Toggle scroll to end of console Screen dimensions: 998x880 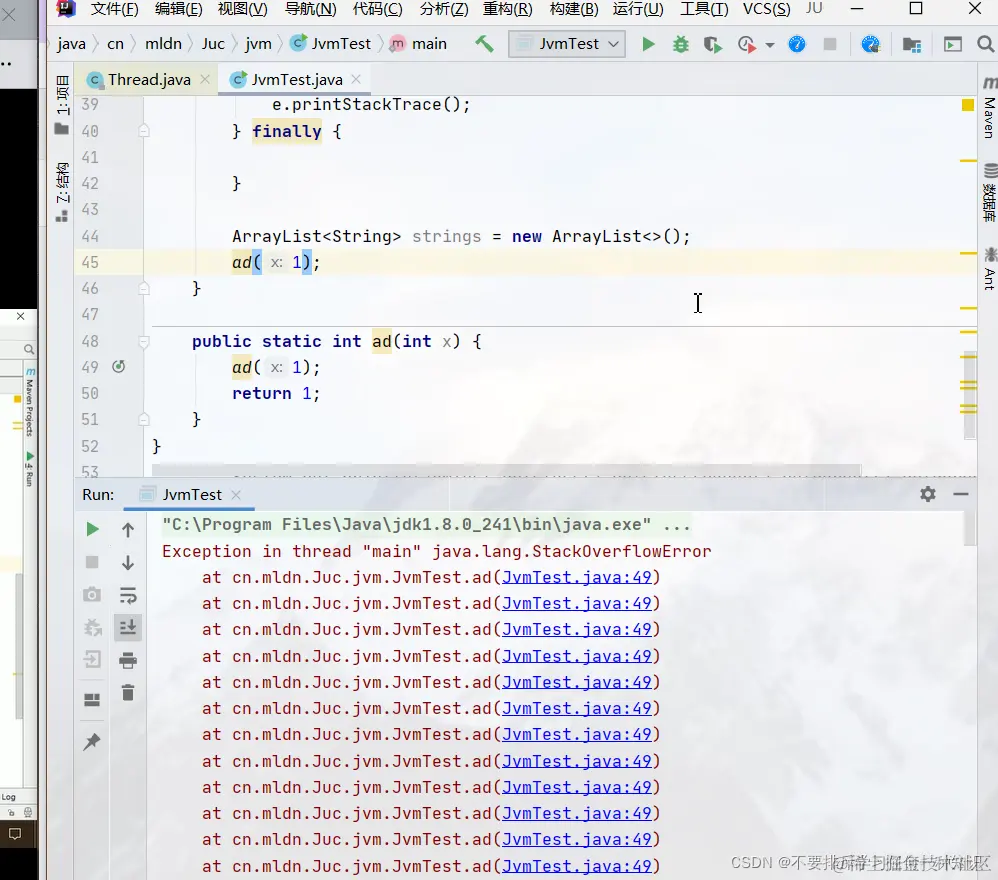click(x=128, y=627)
